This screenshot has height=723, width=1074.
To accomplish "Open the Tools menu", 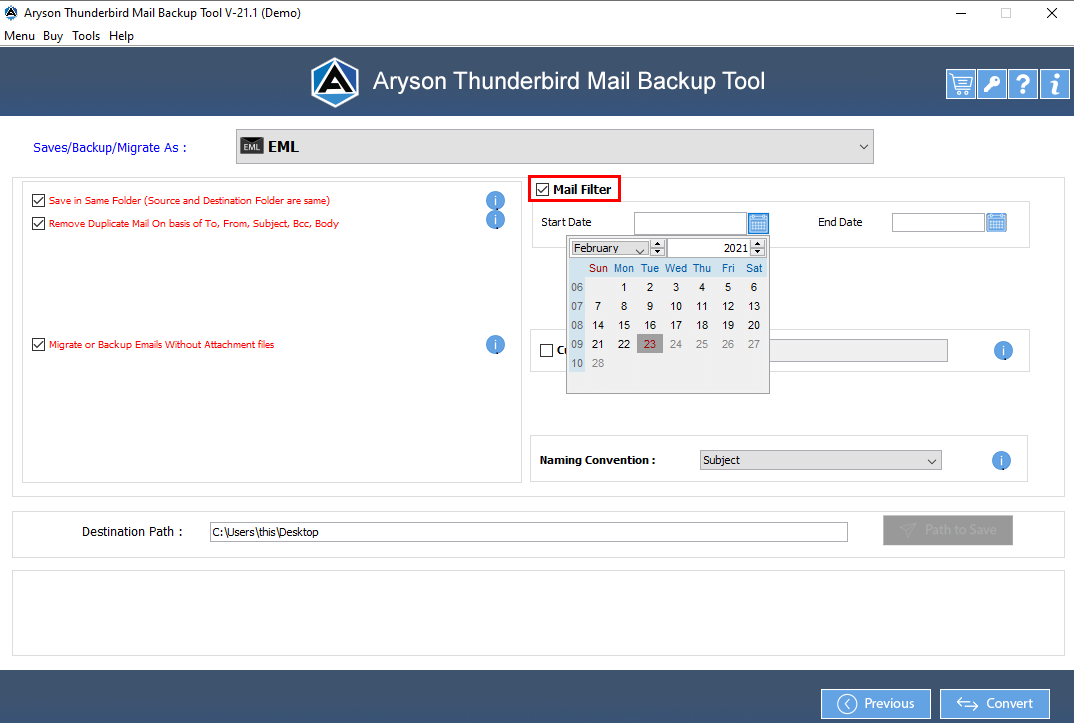I will click(86, 36).
